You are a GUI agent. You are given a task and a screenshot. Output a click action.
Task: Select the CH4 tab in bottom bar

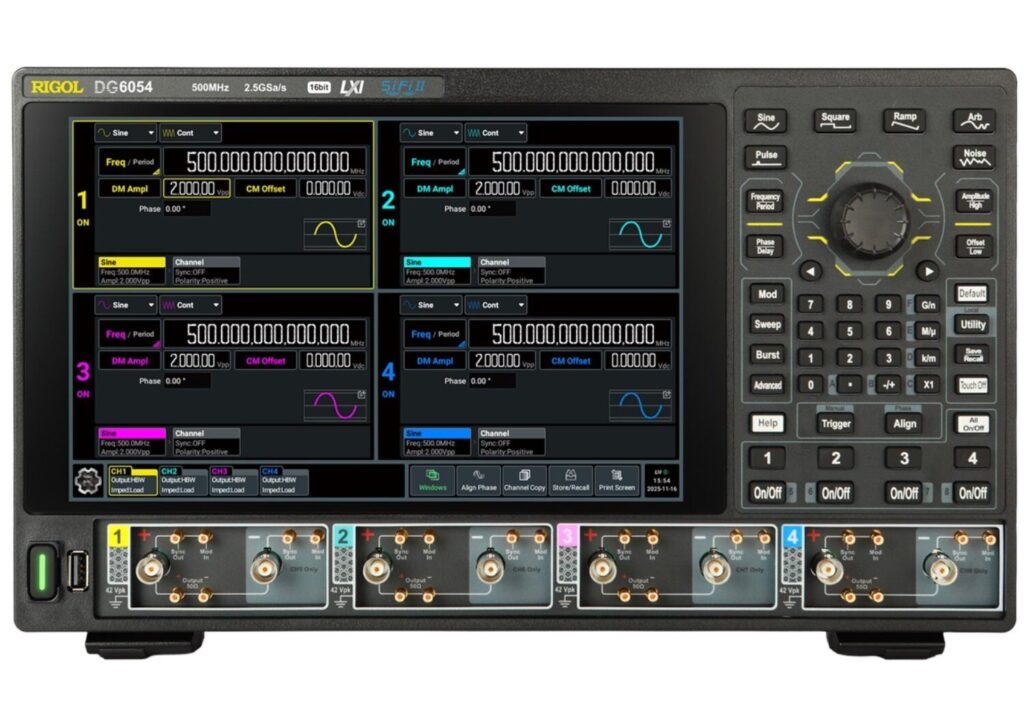284,480
